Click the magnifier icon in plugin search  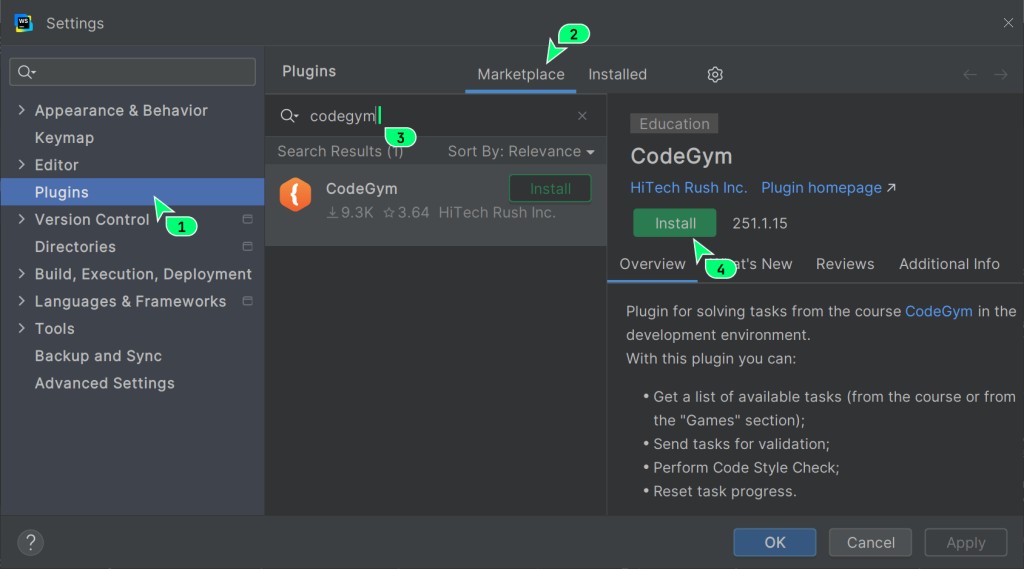tap(288, 116)
